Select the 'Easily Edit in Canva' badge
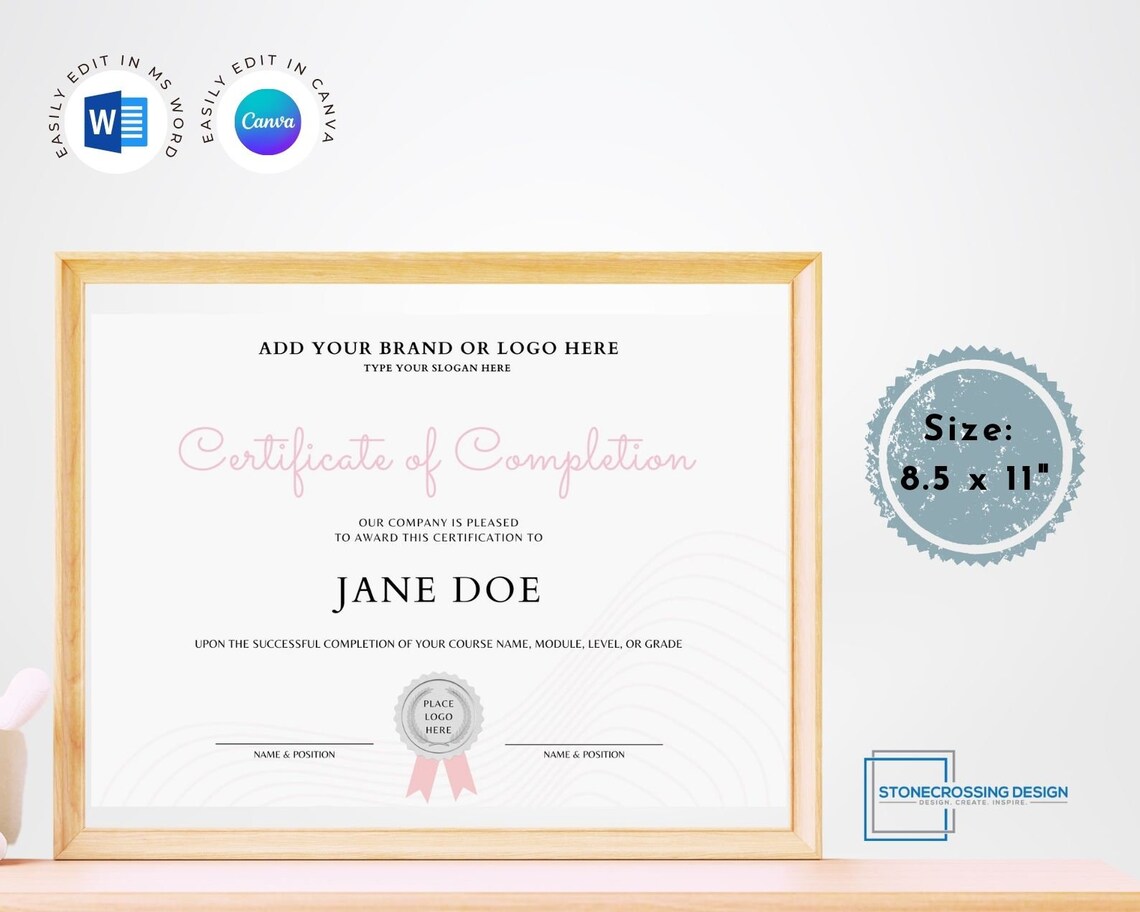Viewport: 1140px width, 912px height. [x=266, y=120]
